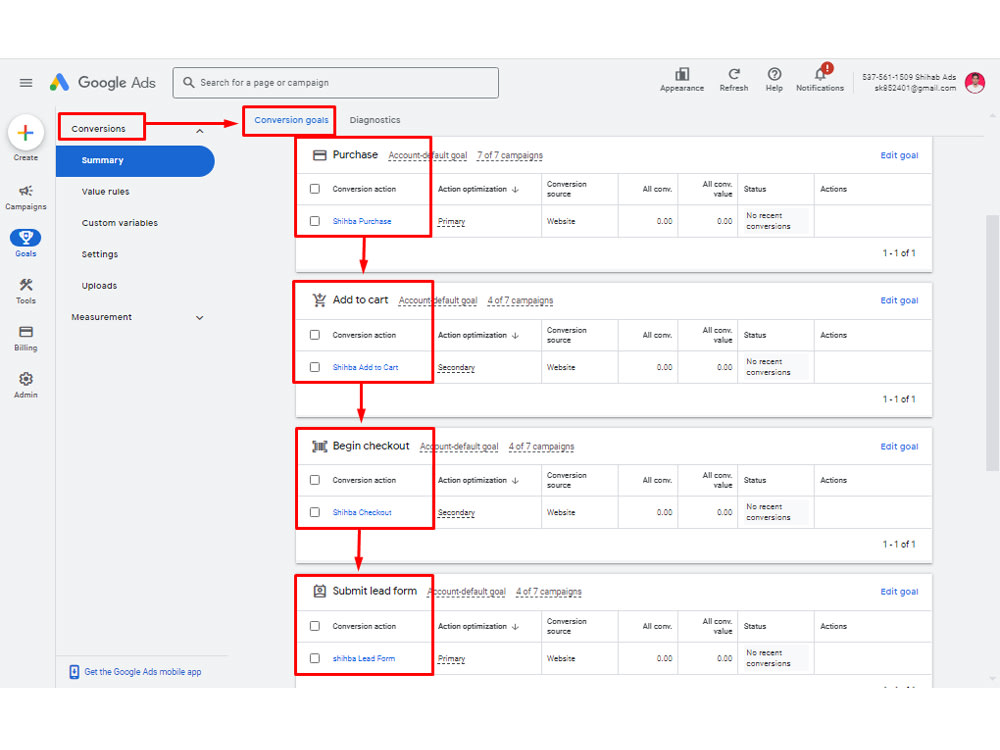Sort Purchase table by Action optimization
The height and width of the screenshot is (750, 1000).
[x=478, y=189]
